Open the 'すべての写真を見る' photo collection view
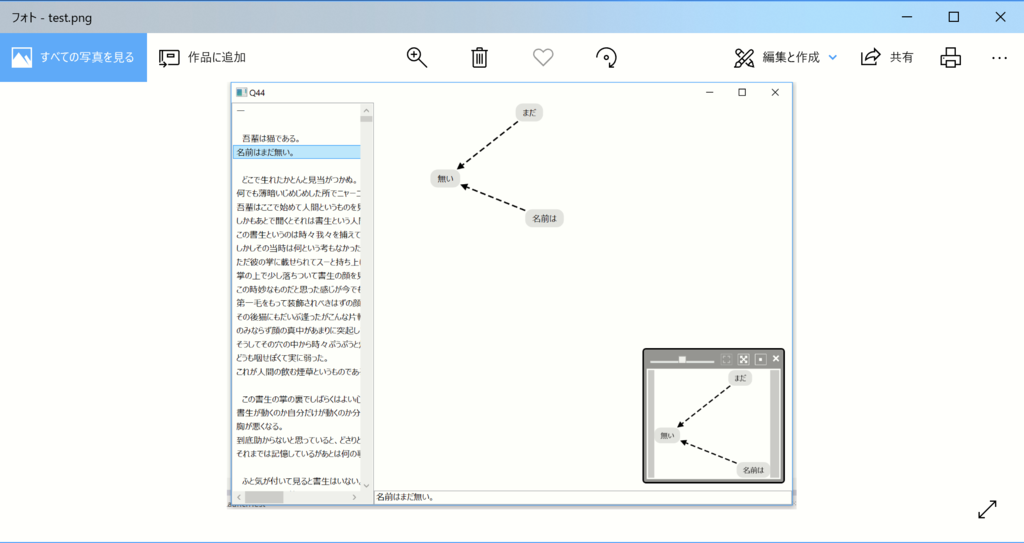This screenshot has width=1024, height=543. click(x=73, y=58)
